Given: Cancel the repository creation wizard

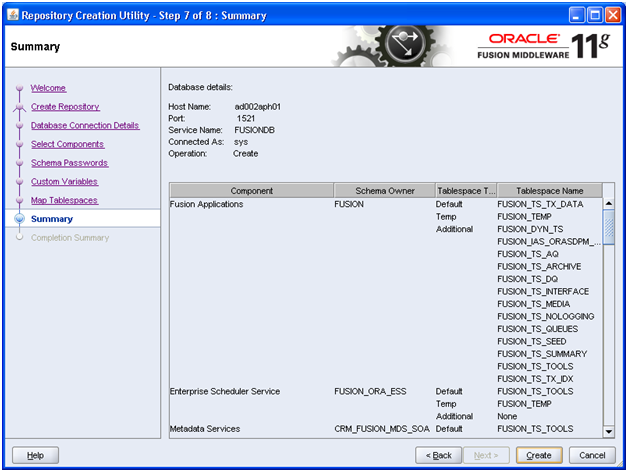Looking at the screenshot, I should [x=592, y=455].
